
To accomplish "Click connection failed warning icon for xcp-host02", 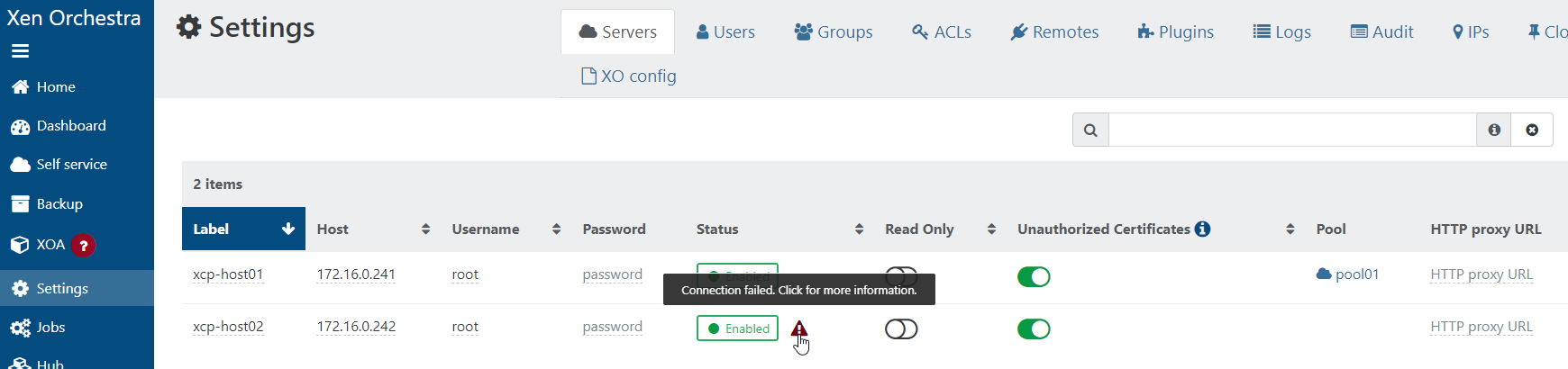I will [799, 328].
